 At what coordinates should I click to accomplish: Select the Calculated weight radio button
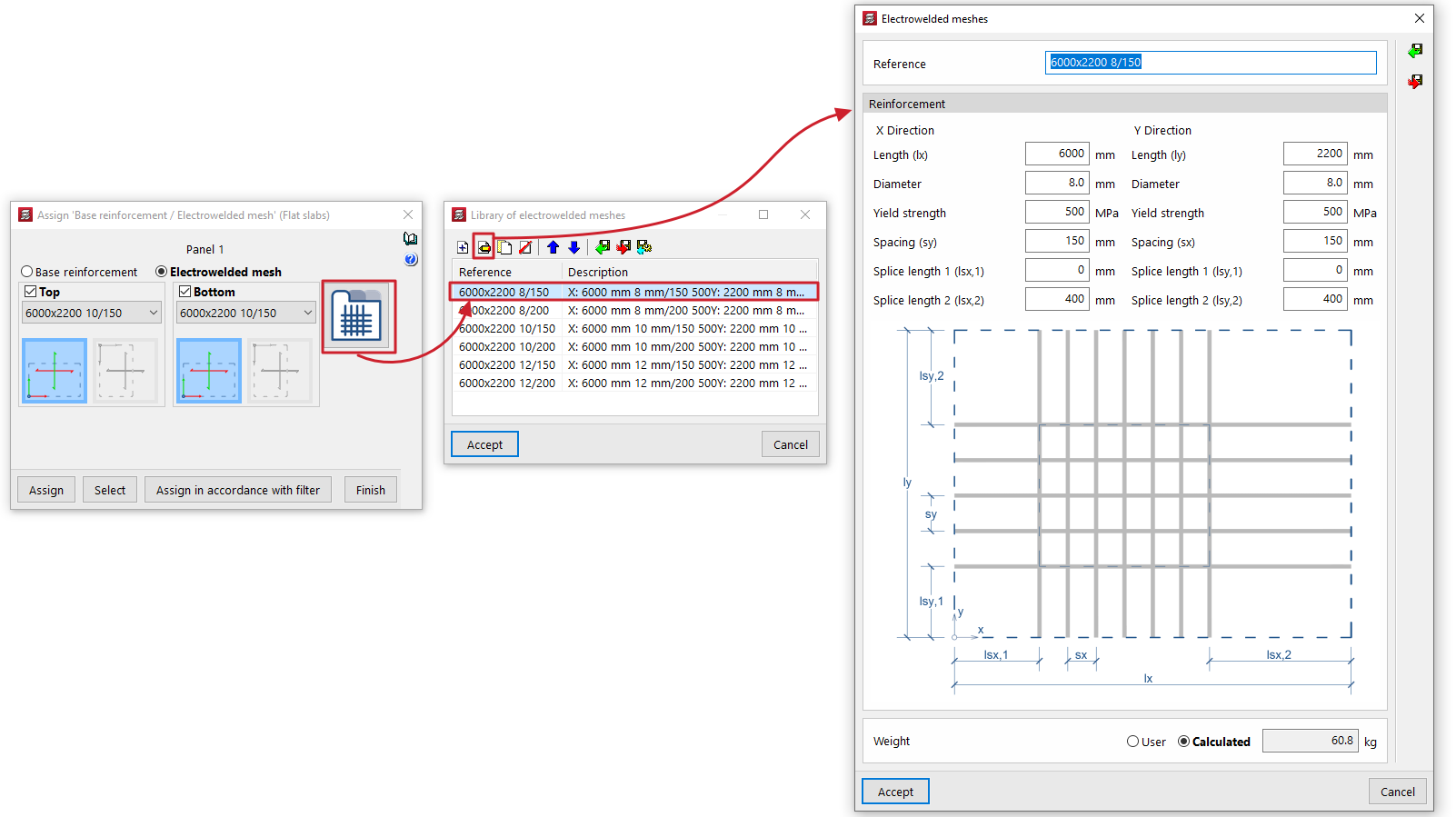(x=1184, y=742)
